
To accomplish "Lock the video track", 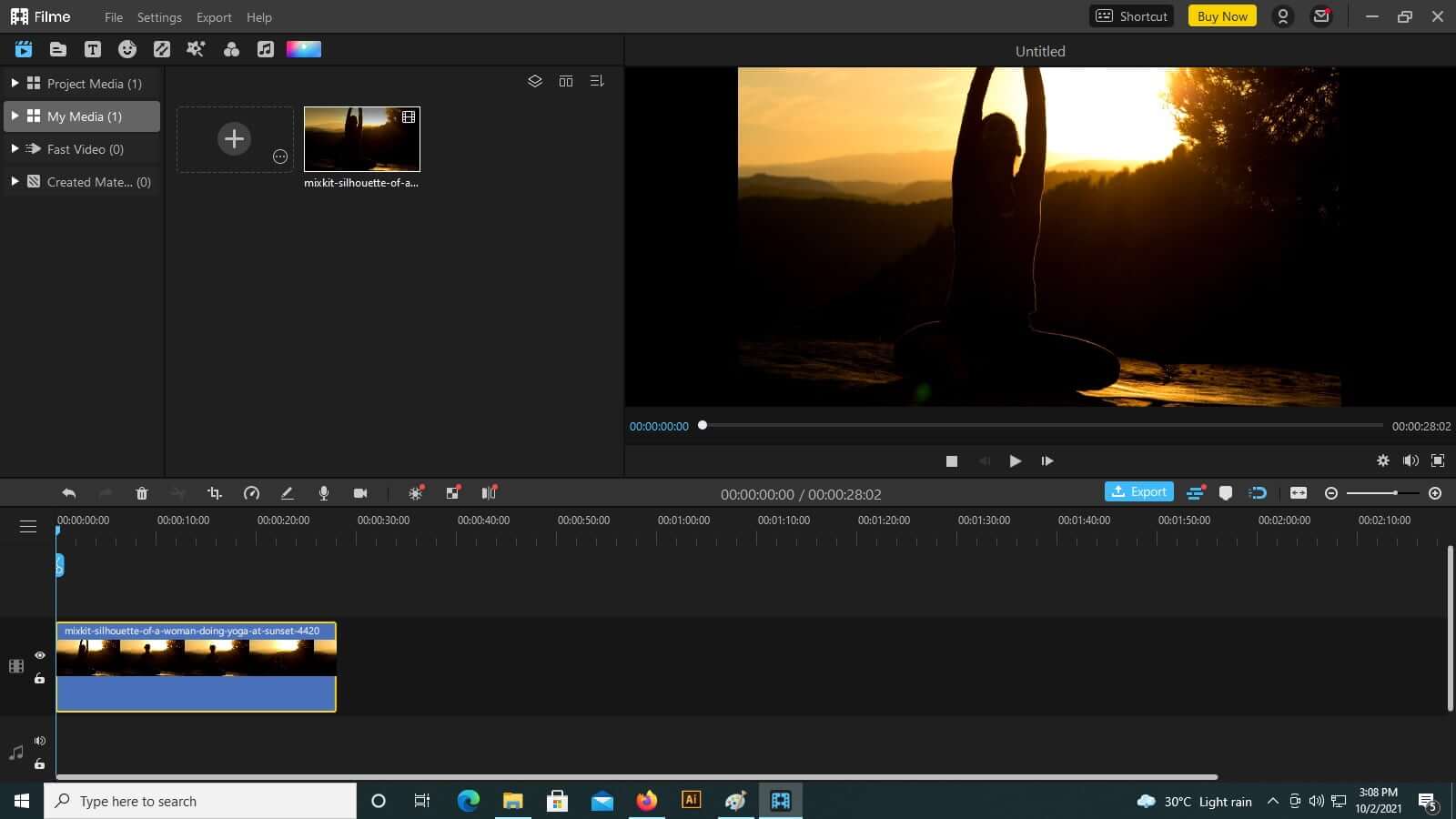I will coord(40,678).
